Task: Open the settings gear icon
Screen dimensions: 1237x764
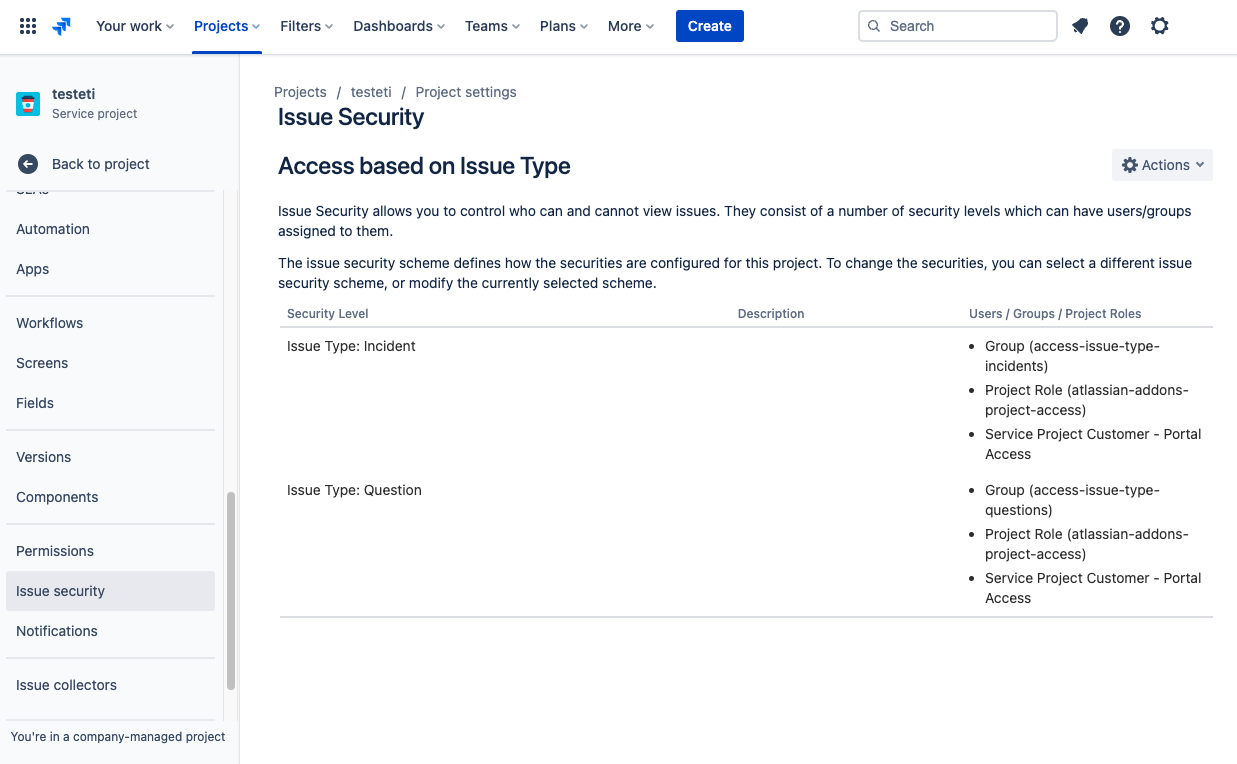Action: pos(1159,26)
